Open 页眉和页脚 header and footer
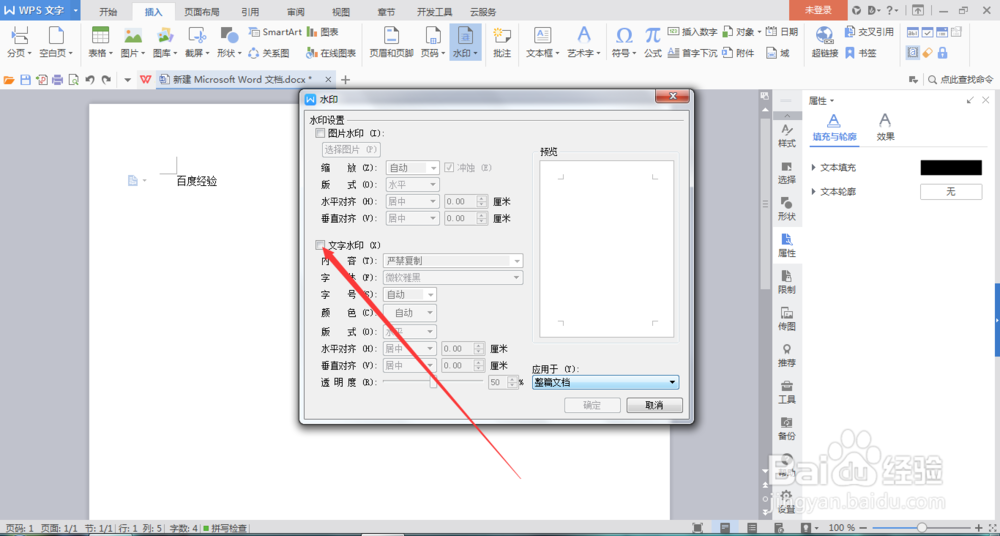1000x536 pixels. click(x=391, y=43)
